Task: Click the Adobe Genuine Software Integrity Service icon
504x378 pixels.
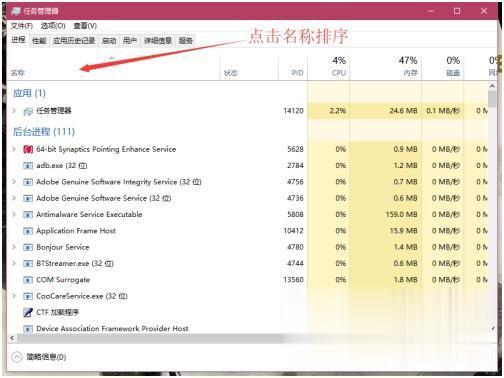Action: click(28, 182)
